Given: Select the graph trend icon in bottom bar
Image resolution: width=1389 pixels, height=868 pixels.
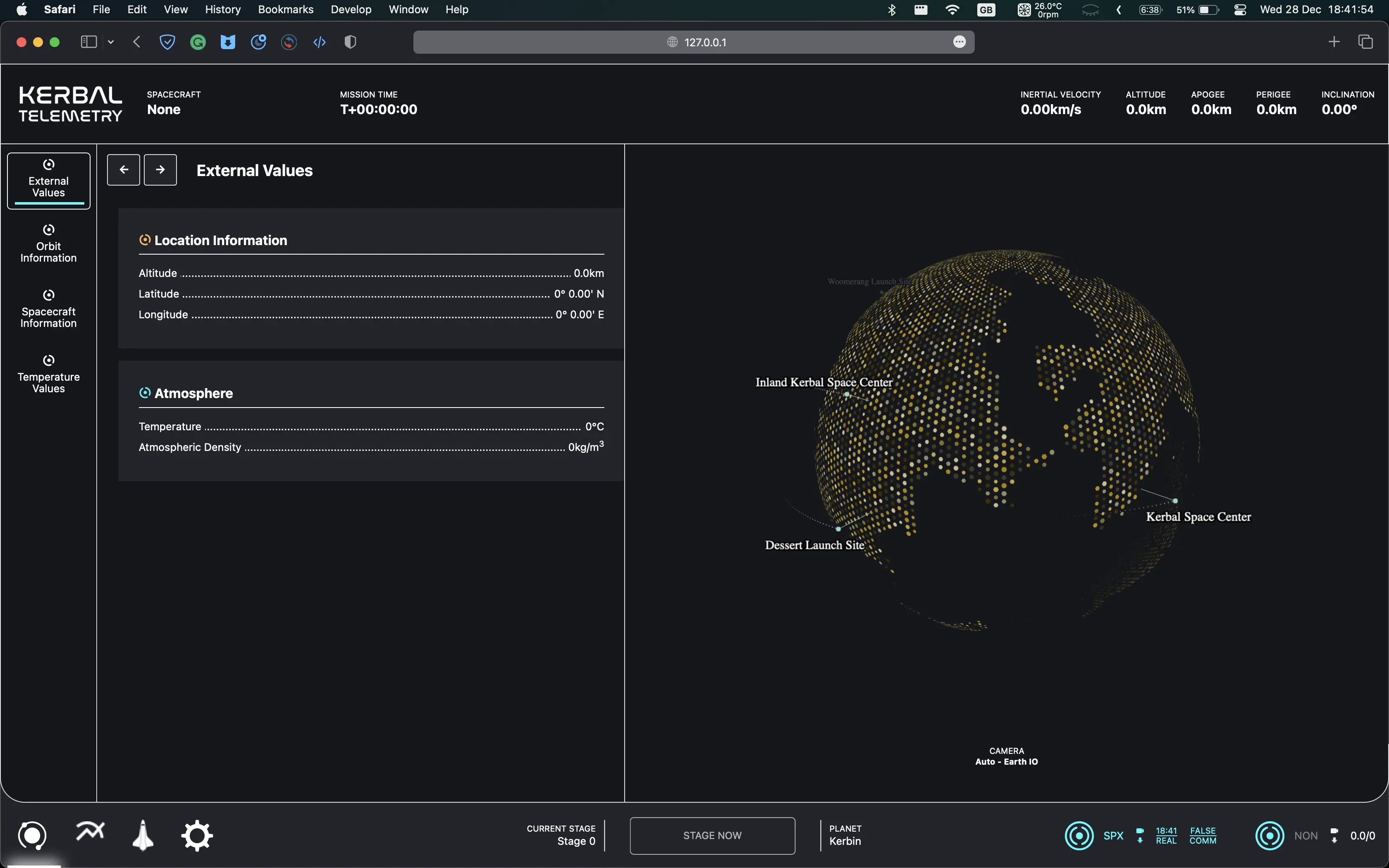Looking at the screenshot, I should click(90, 831).
